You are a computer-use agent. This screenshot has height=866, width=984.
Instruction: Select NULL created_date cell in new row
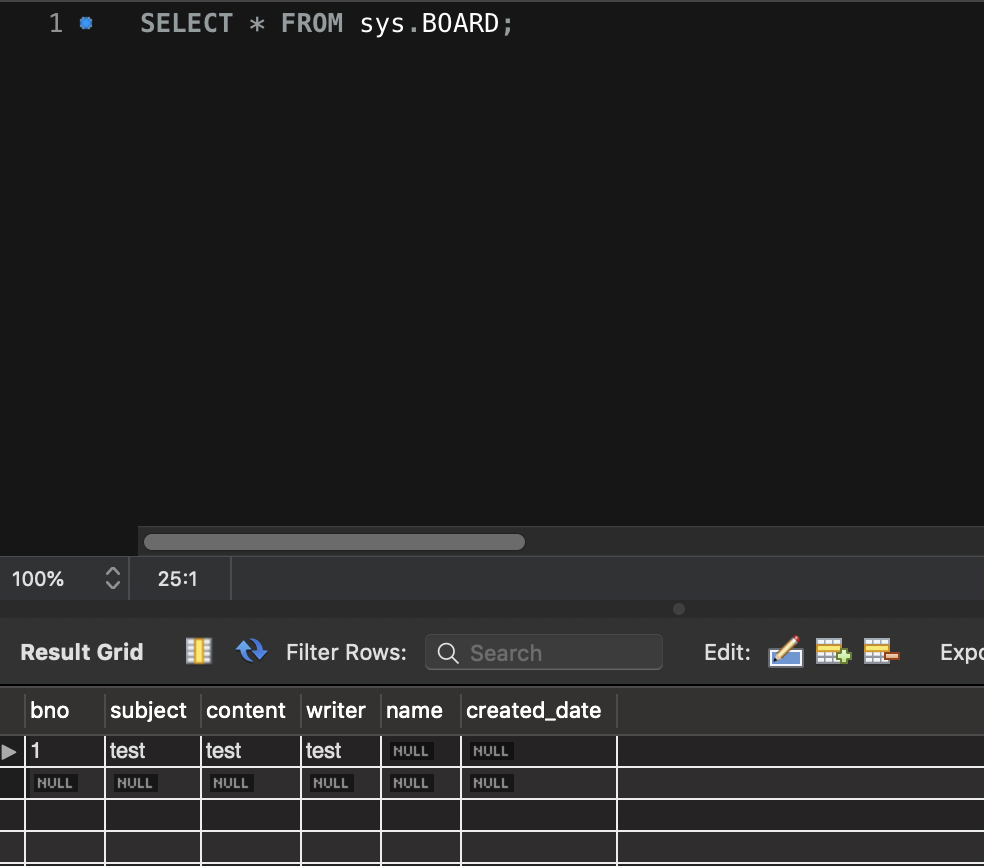point(539,783)
